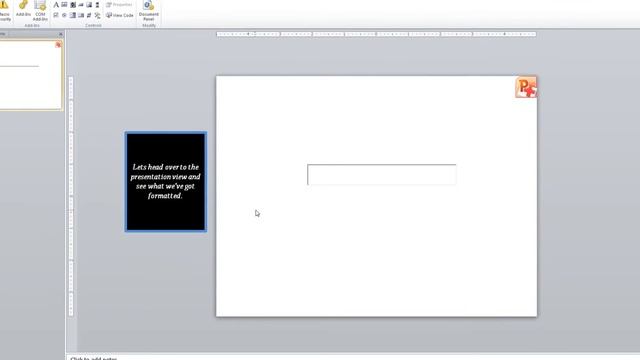The image size is (640, 360).
Task: Insert a Check Box ActiveX control
Action: click(56, 15)
